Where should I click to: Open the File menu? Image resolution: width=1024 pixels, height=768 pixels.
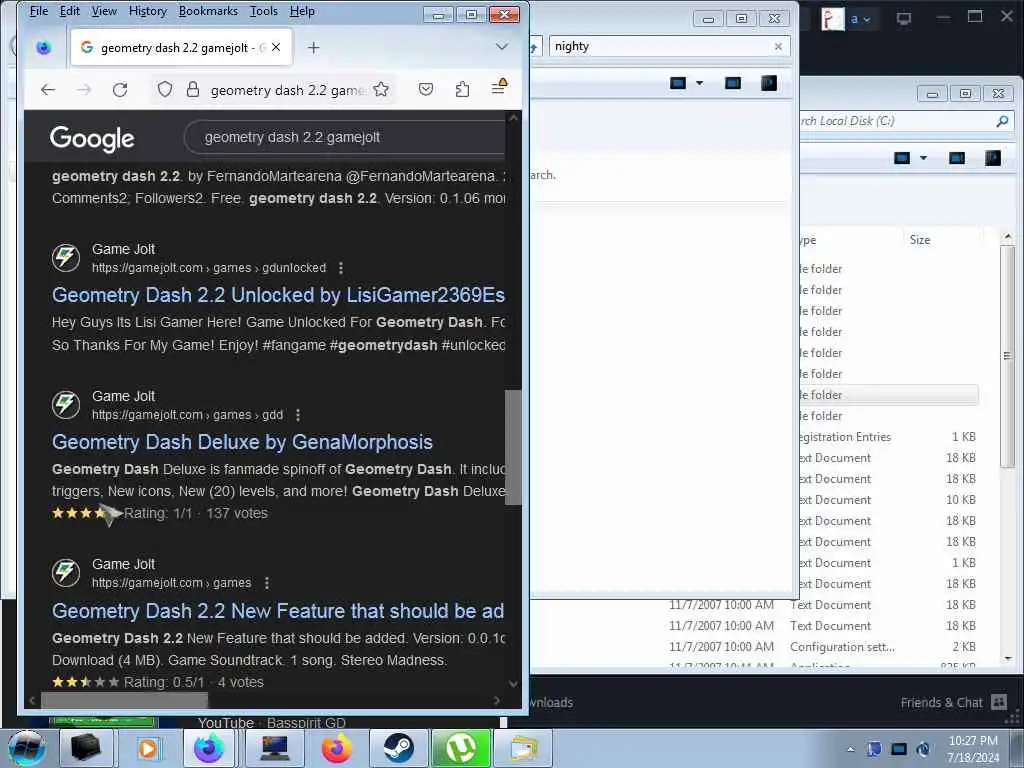tap(39, 11)
